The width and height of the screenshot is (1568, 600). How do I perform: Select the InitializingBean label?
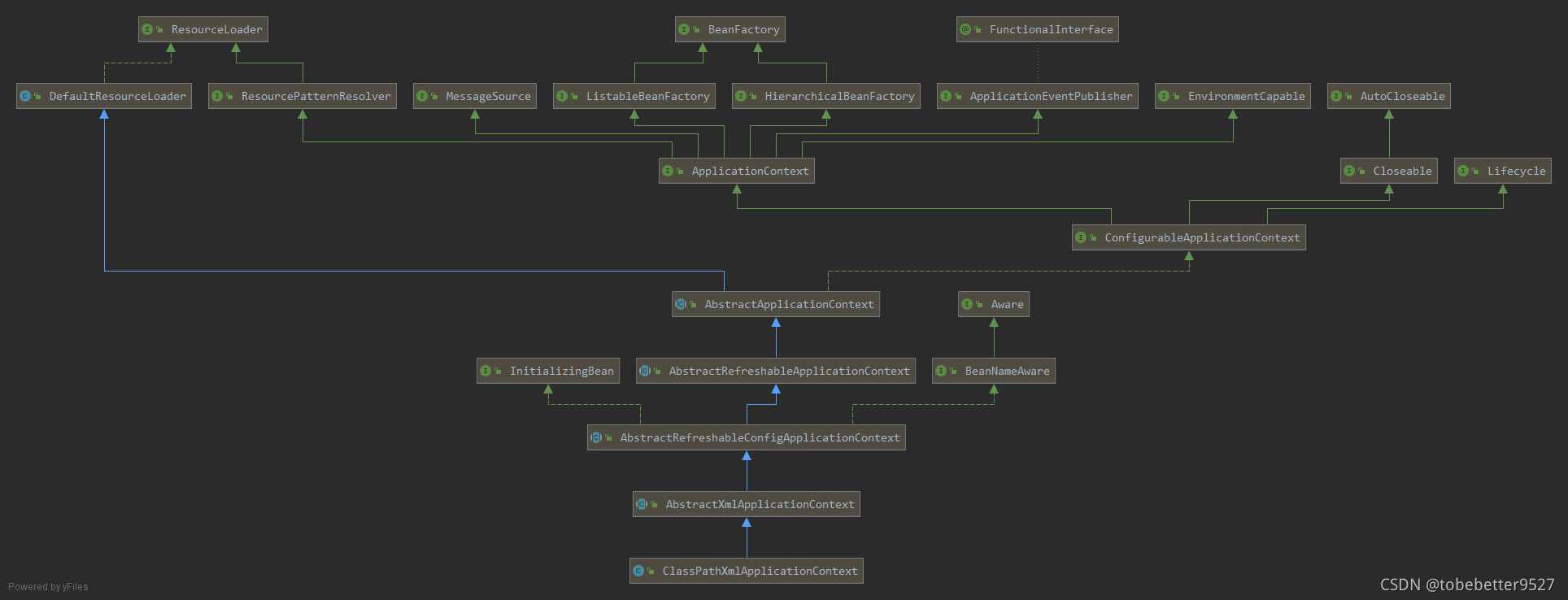(561, 371)
